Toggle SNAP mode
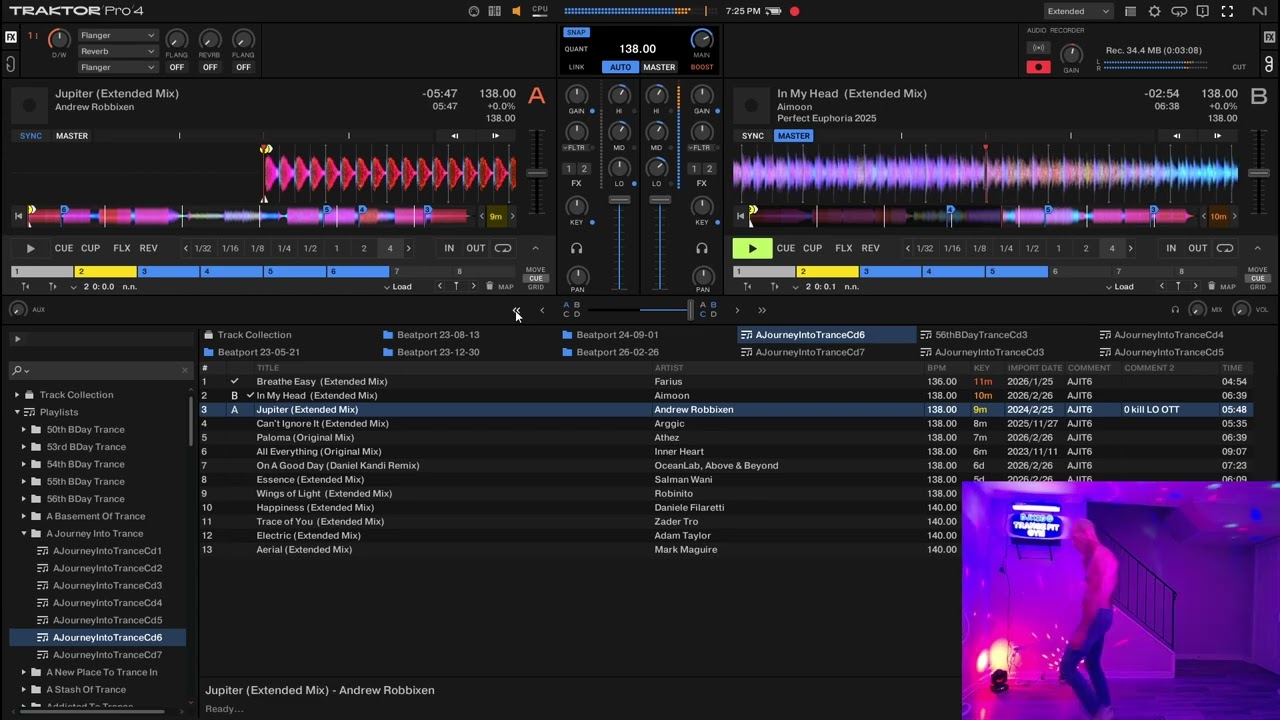The height and width of the screenshot is (720, 1280). click(x=576, y=32)
